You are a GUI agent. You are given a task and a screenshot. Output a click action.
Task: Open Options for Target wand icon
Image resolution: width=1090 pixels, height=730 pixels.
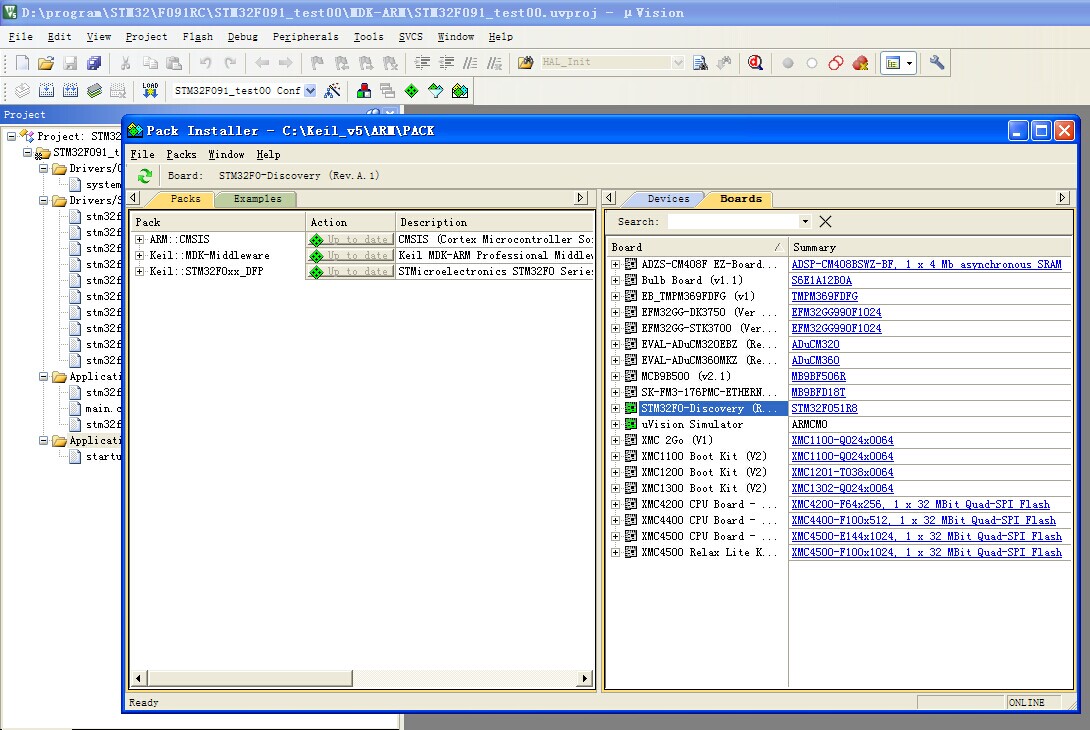click(x=332, y=90)
